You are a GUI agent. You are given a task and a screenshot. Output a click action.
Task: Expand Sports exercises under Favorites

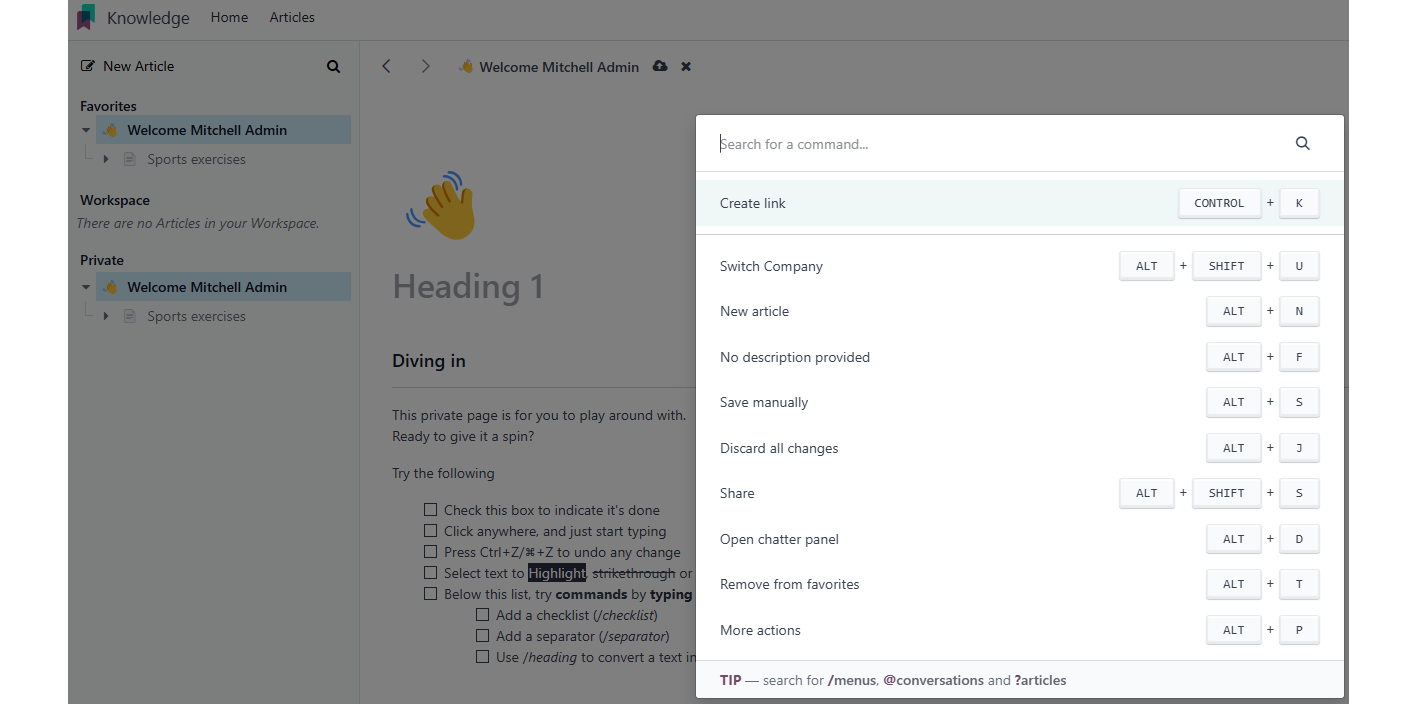pyautogui.click(x=106, y=159)
